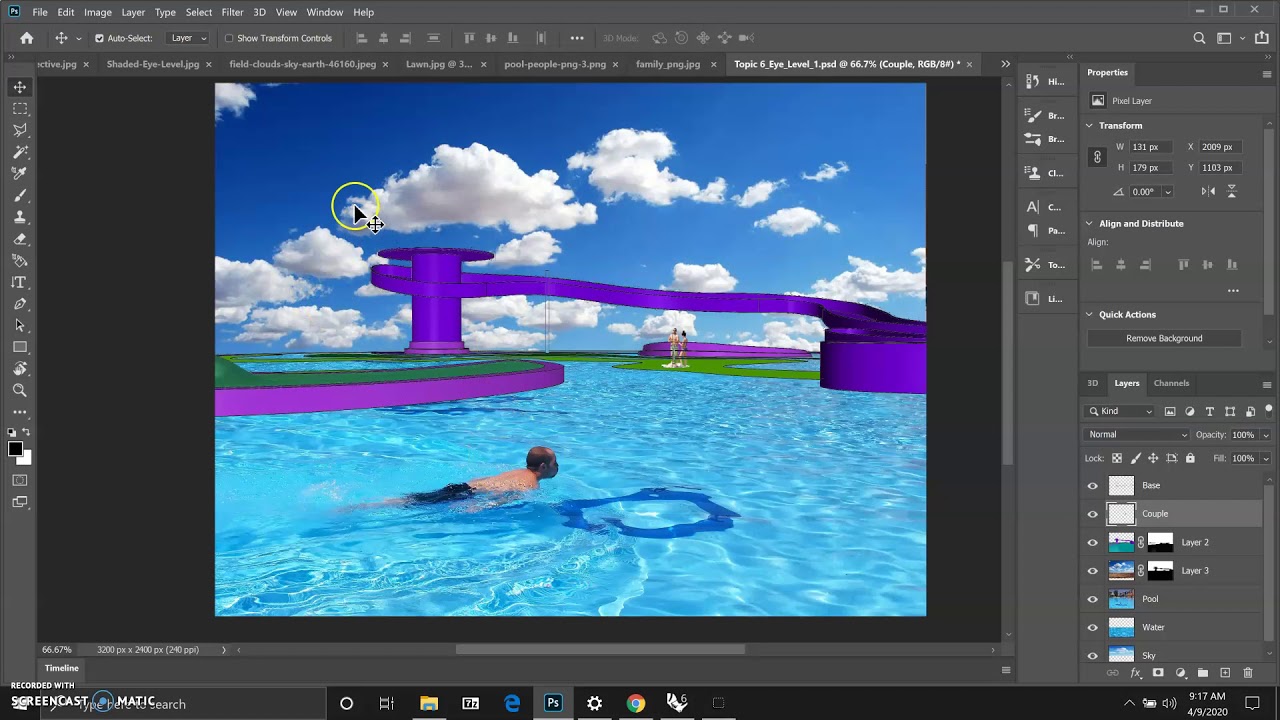Hide Layer 3
The image size is (1280, 720).
point(1092,571)
